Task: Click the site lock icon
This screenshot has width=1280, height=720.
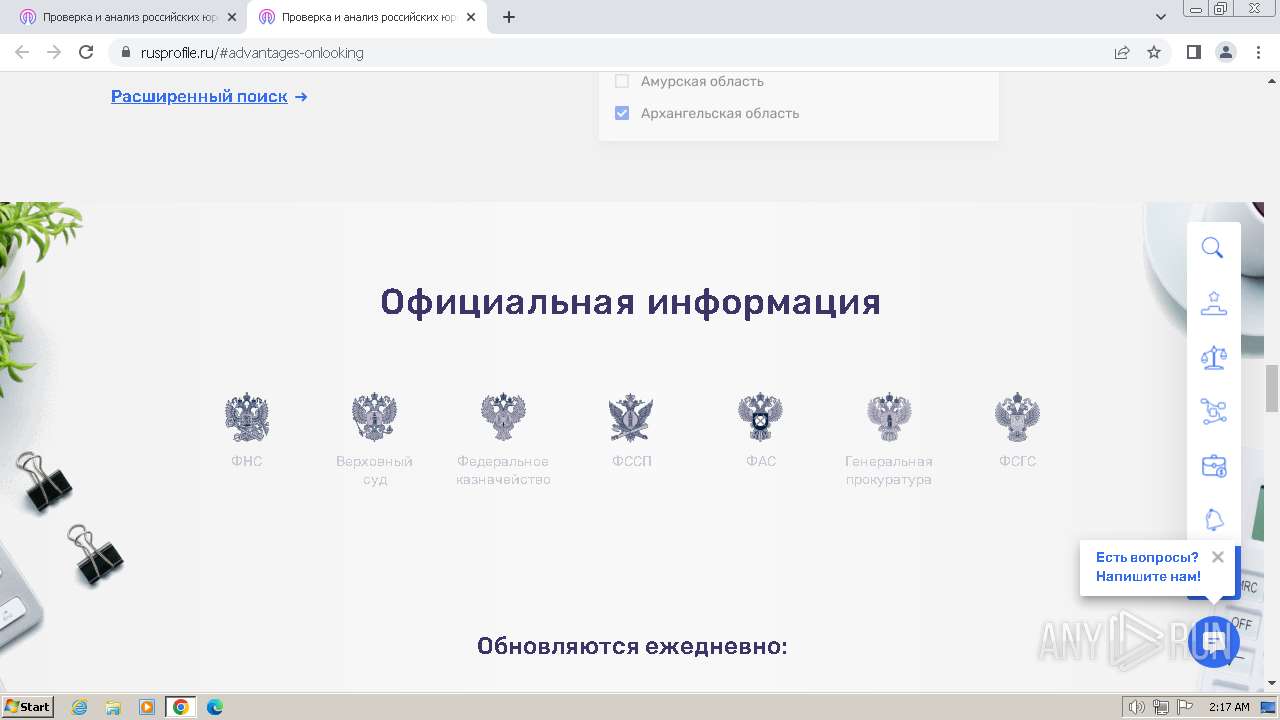Action: pos(126,53)
